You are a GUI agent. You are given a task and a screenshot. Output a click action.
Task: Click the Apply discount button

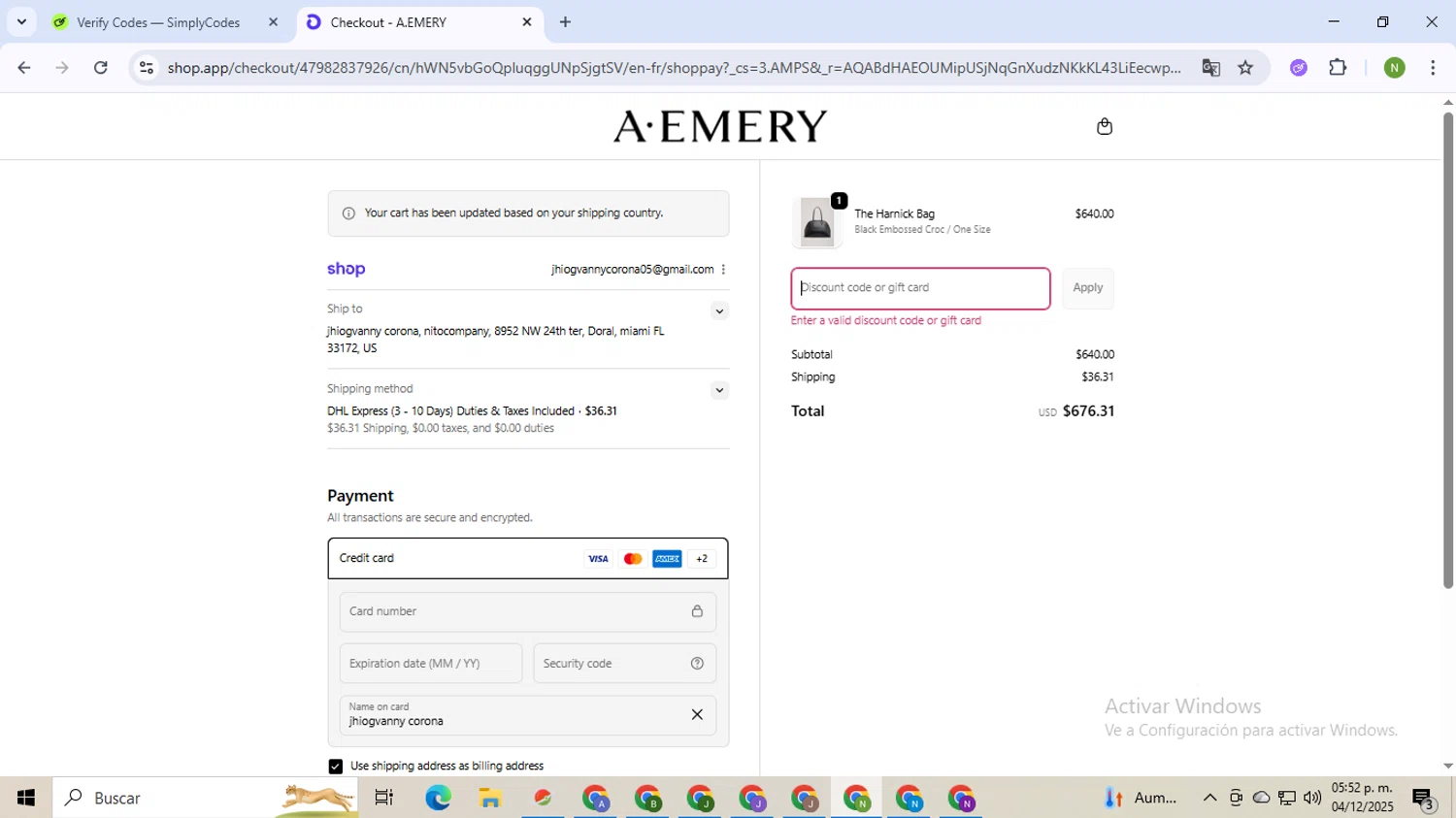coord(1087,288)
